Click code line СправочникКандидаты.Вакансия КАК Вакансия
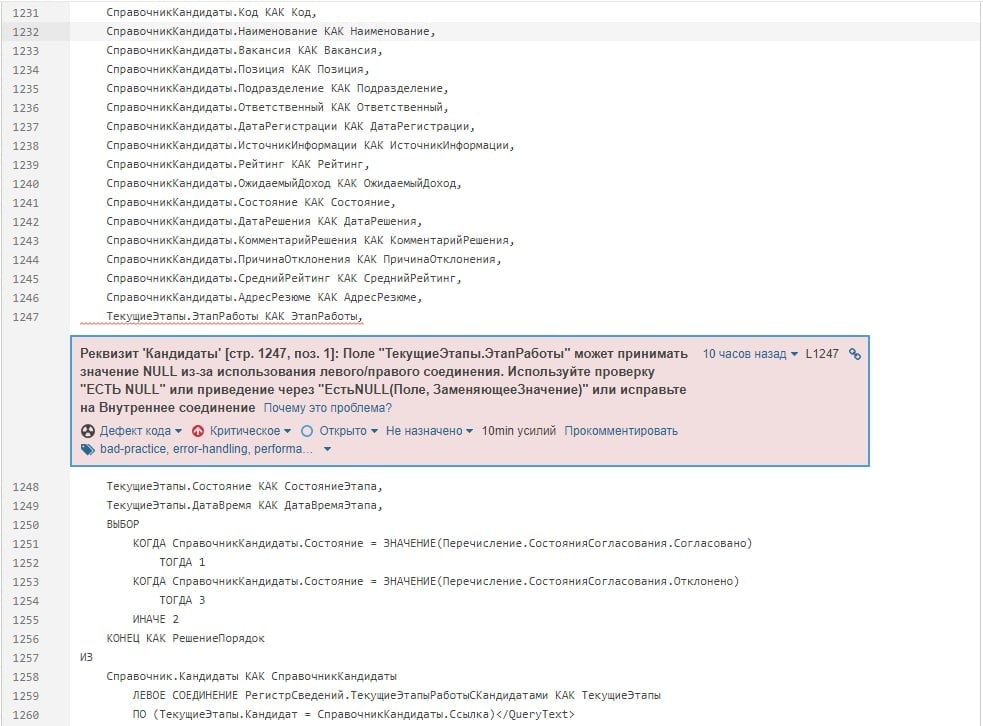Image resolution: width=983 pixels, height=726 pixels. coord(244,50)
